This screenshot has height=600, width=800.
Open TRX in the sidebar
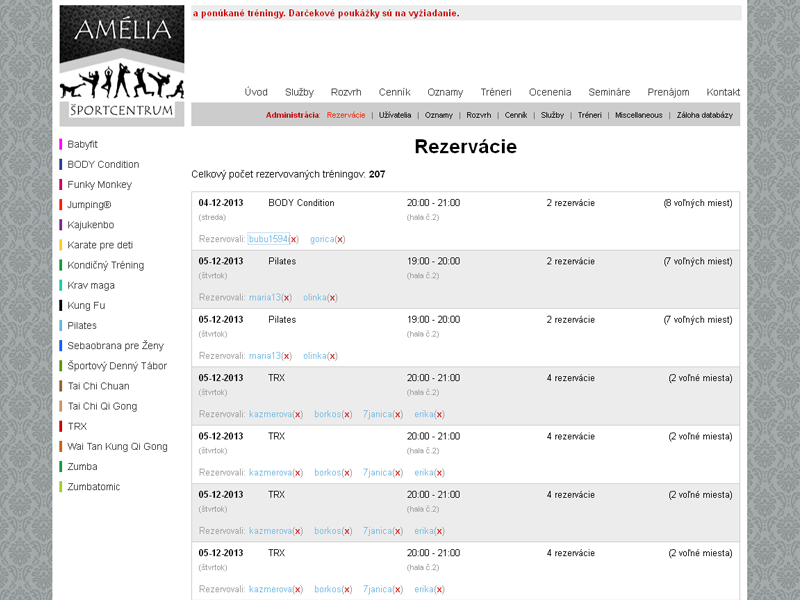pos(77,427)
